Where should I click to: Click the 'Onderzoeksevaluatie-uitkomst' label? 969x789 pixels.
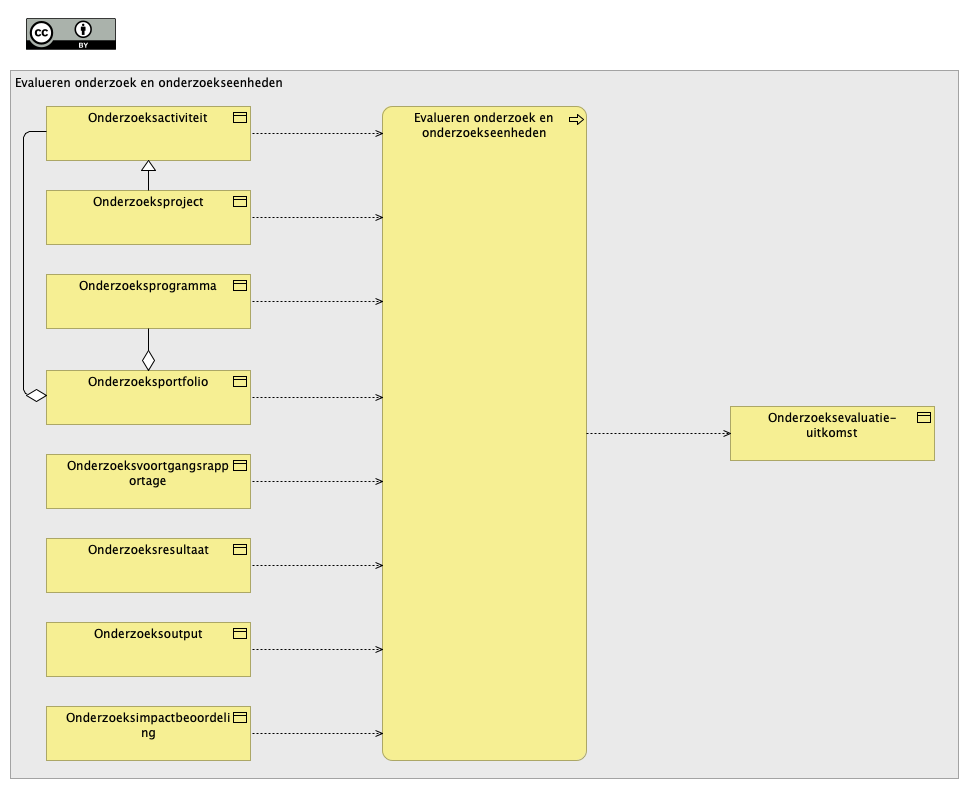(832, 425)
